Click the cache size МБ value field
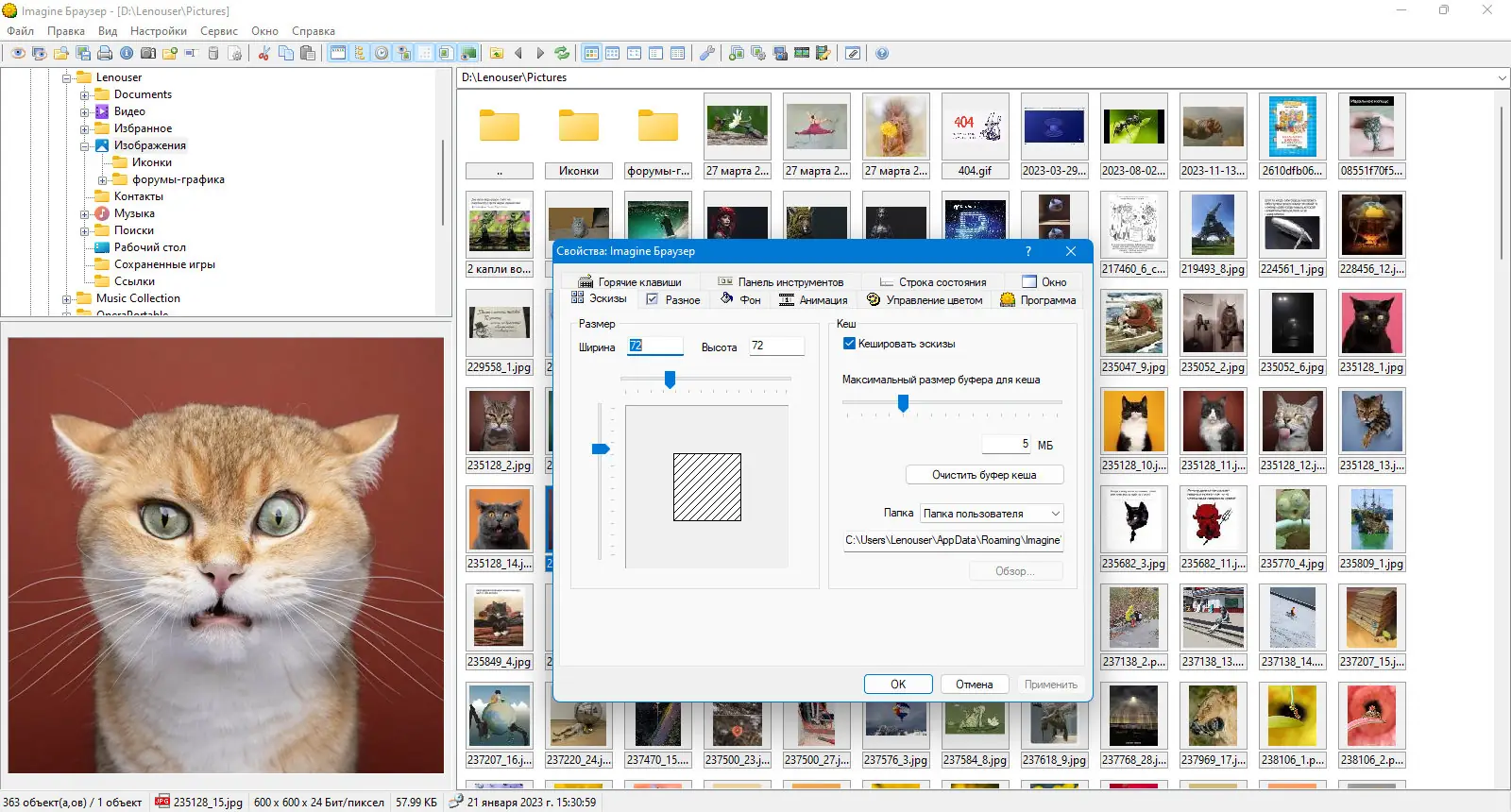 tap(1007, 444)
